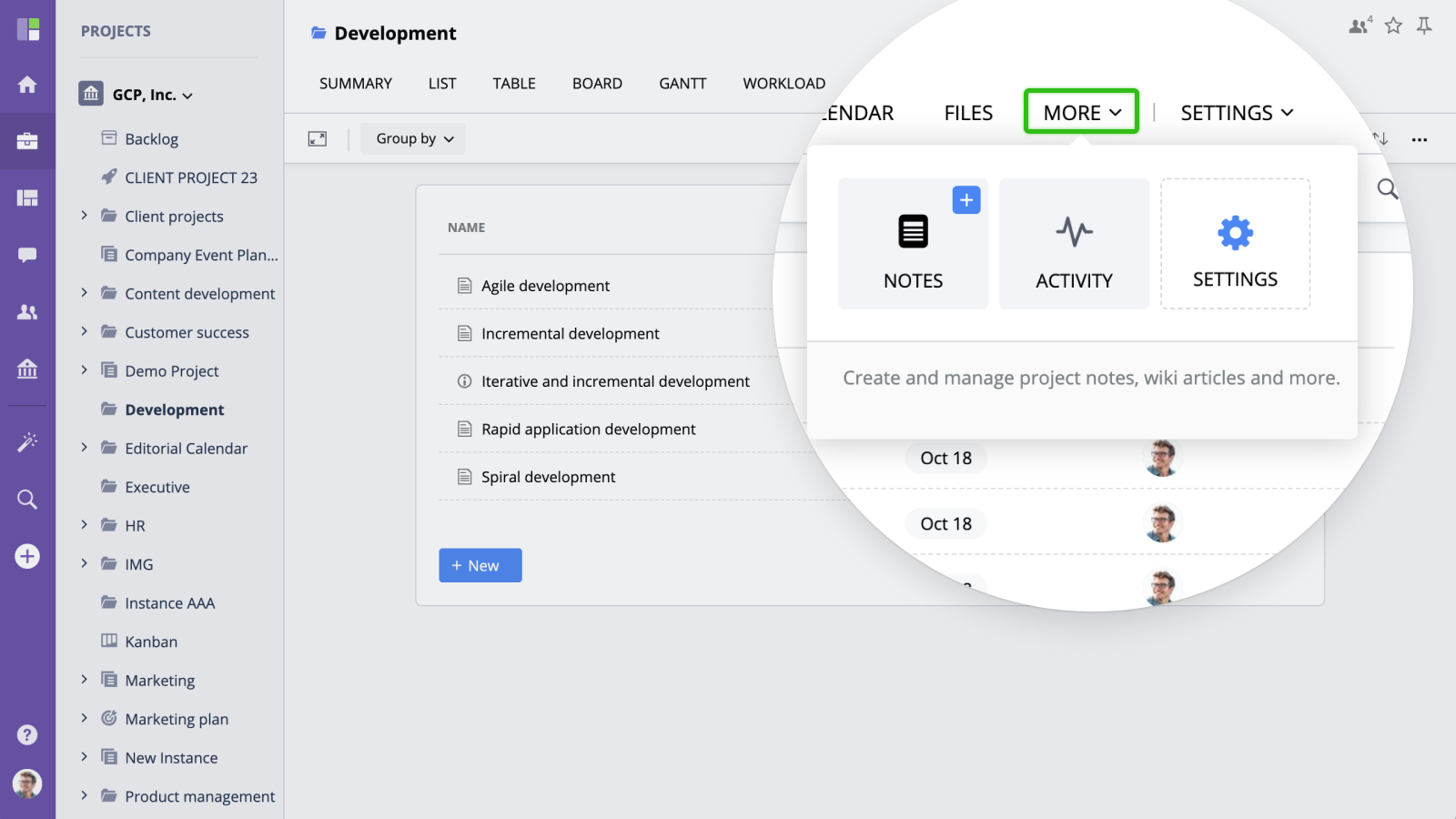Open the Spiral development item
Image resolution: width=1456 pixels, height=819 pixels.
point(548,477)
